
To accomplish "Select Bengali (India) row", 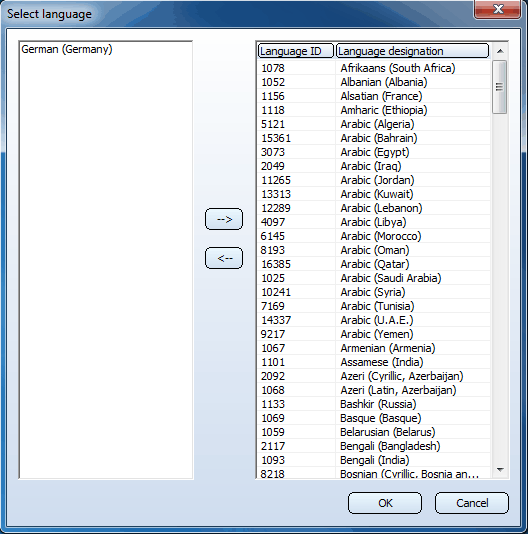I will 374,460.
